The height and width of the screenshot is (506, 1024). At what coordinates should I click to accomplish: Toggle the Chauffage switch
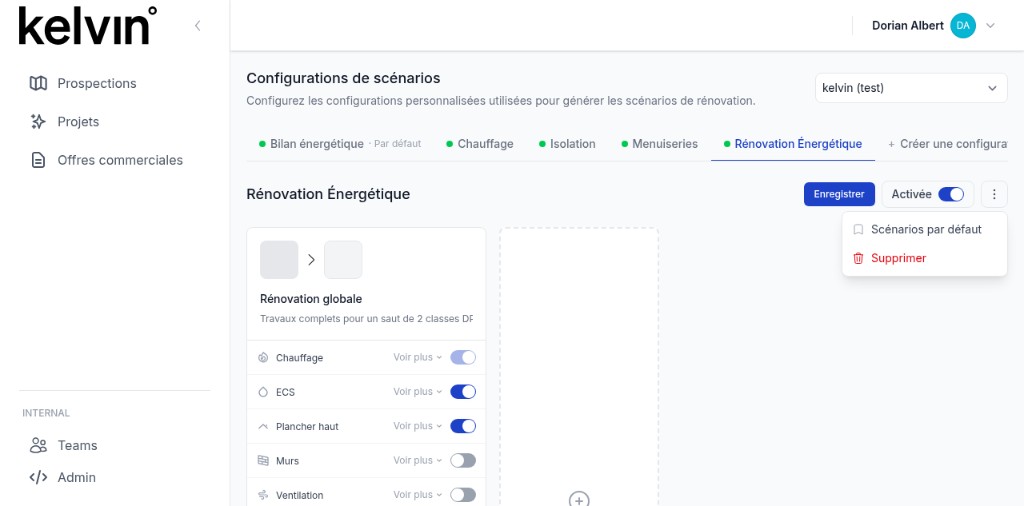[x=463, y=357]
